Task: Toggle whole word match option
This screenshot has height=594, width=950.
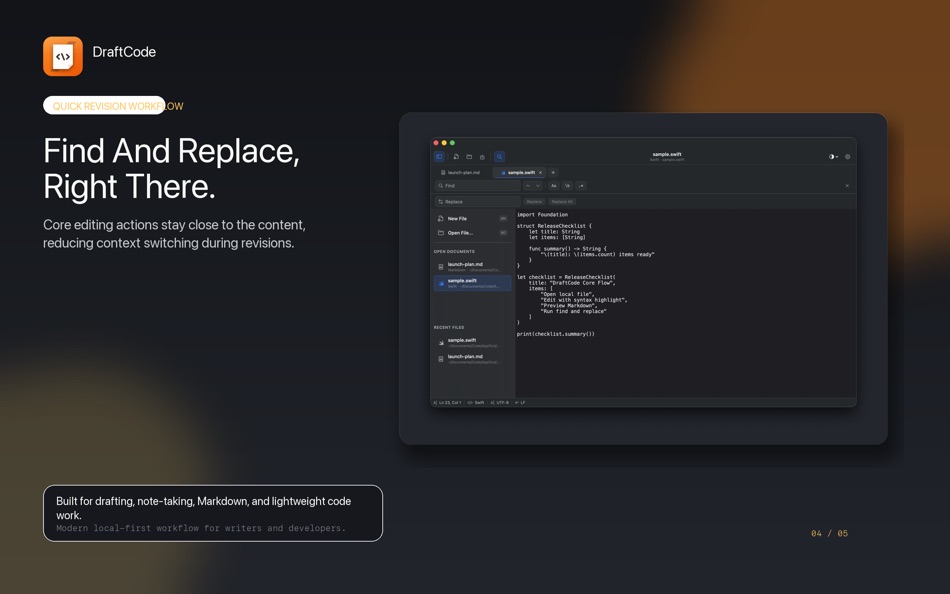Action: click(567, 185)
